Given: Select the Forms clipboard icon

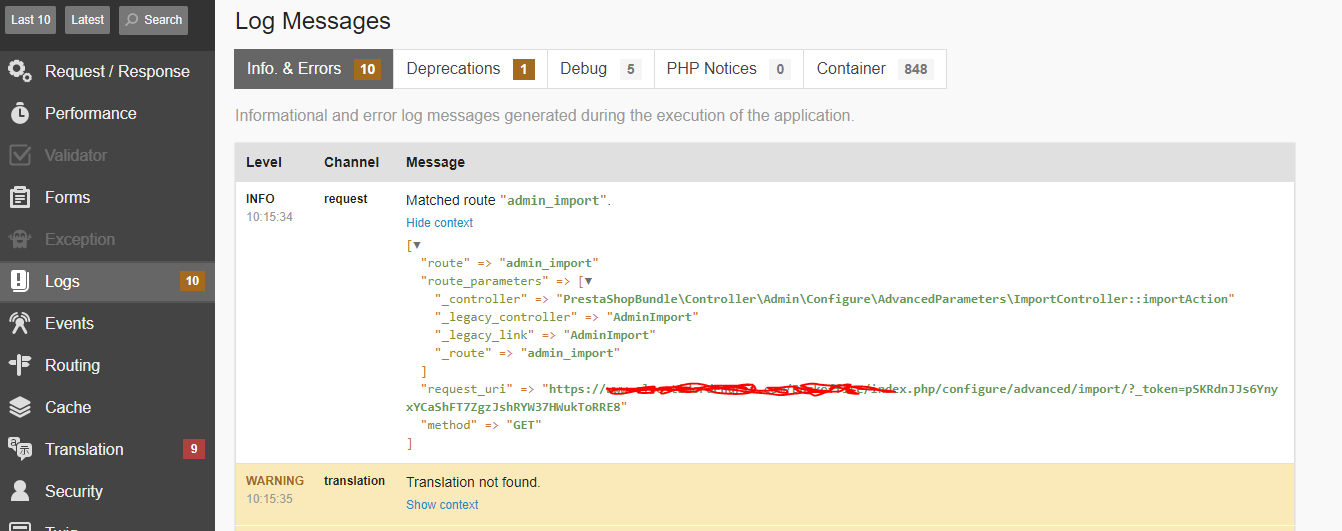Looking at the screenshot, I should coord(19,197).
